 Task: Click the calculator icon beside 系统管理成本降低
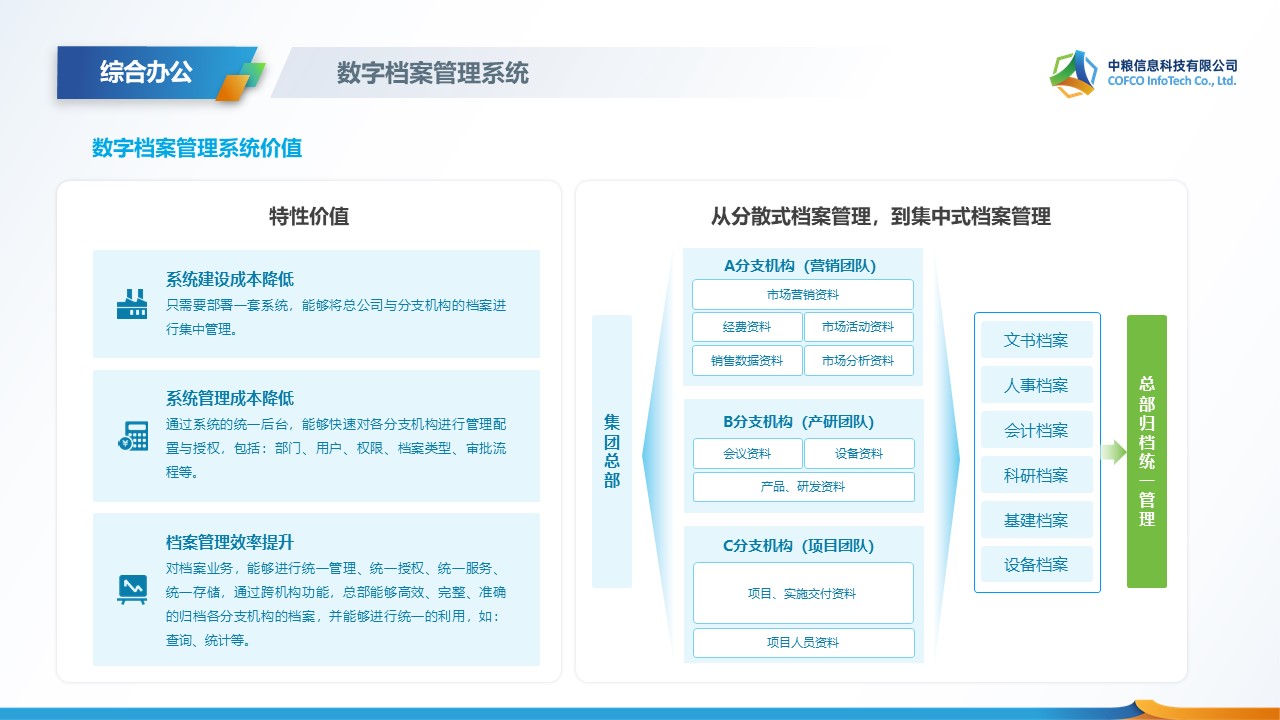click(132, 436)
